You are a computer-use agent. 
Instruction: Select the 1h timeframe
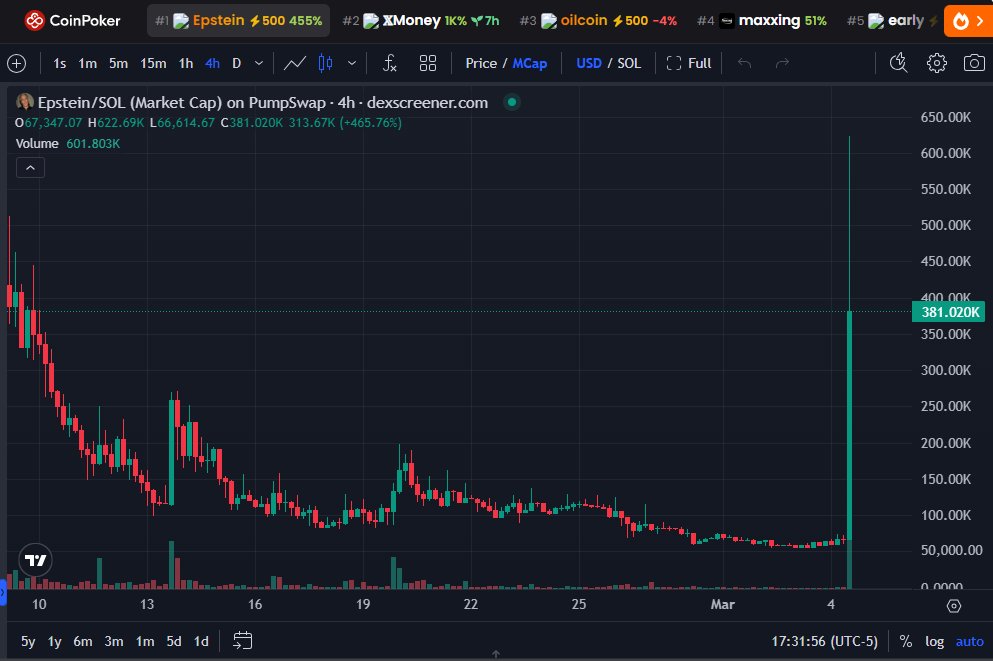(x=186, y=63)
